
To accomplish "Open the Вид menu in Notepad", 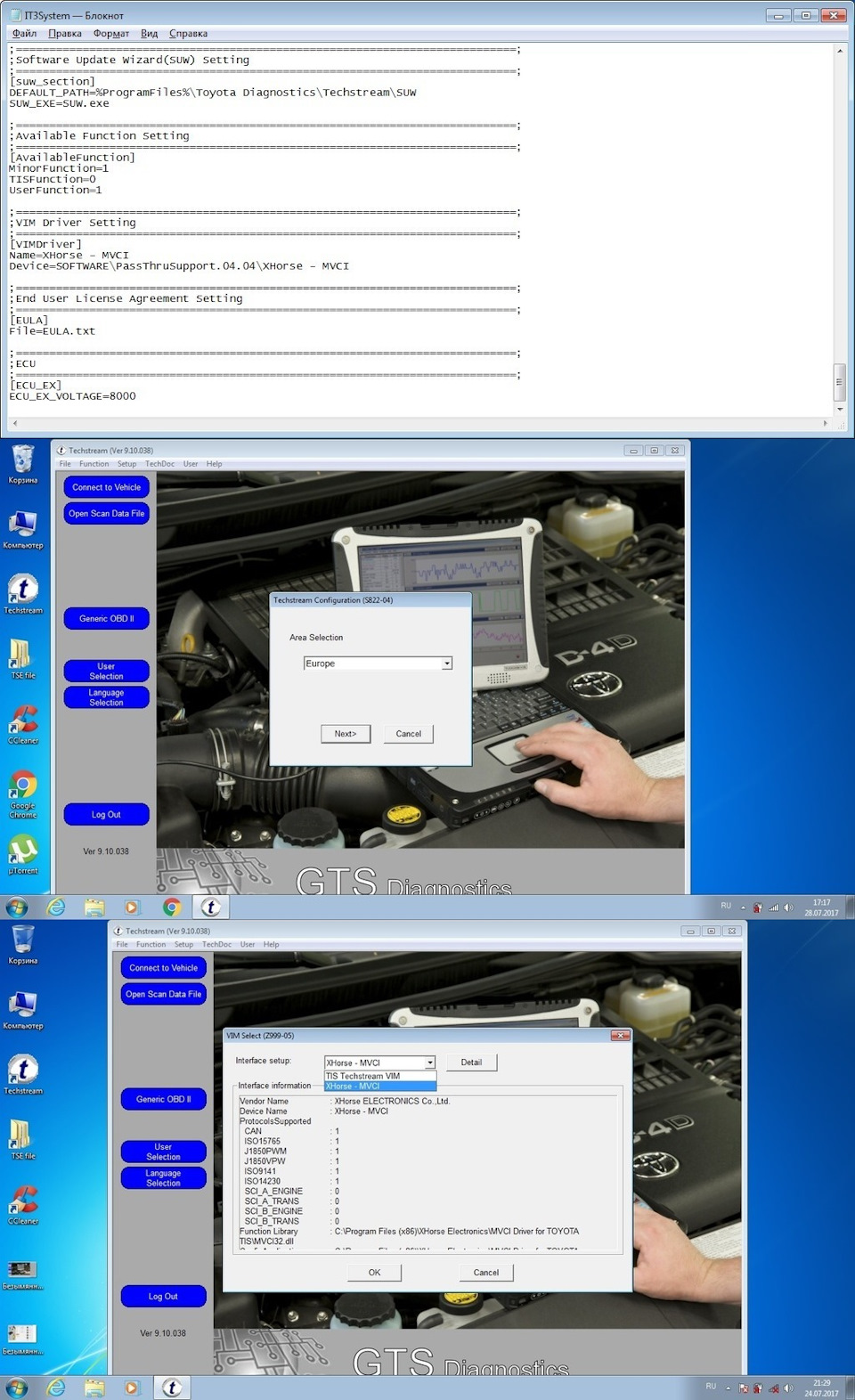I will [x=149, y=33].
